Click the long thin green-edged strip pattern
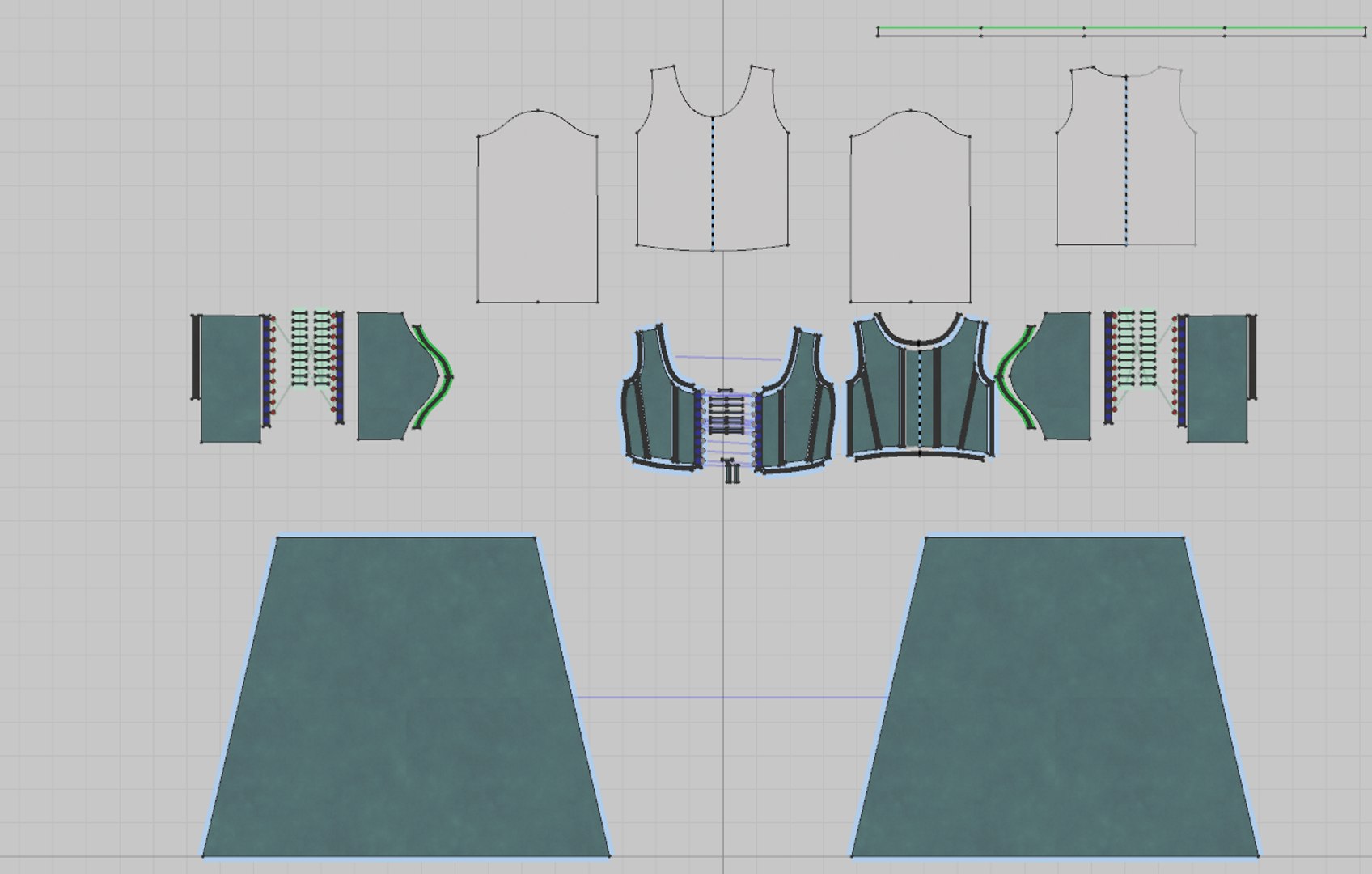Image resolution: width=1372 pixels, height=874 pixels. pyautogui.click(x=1120, y=32)
